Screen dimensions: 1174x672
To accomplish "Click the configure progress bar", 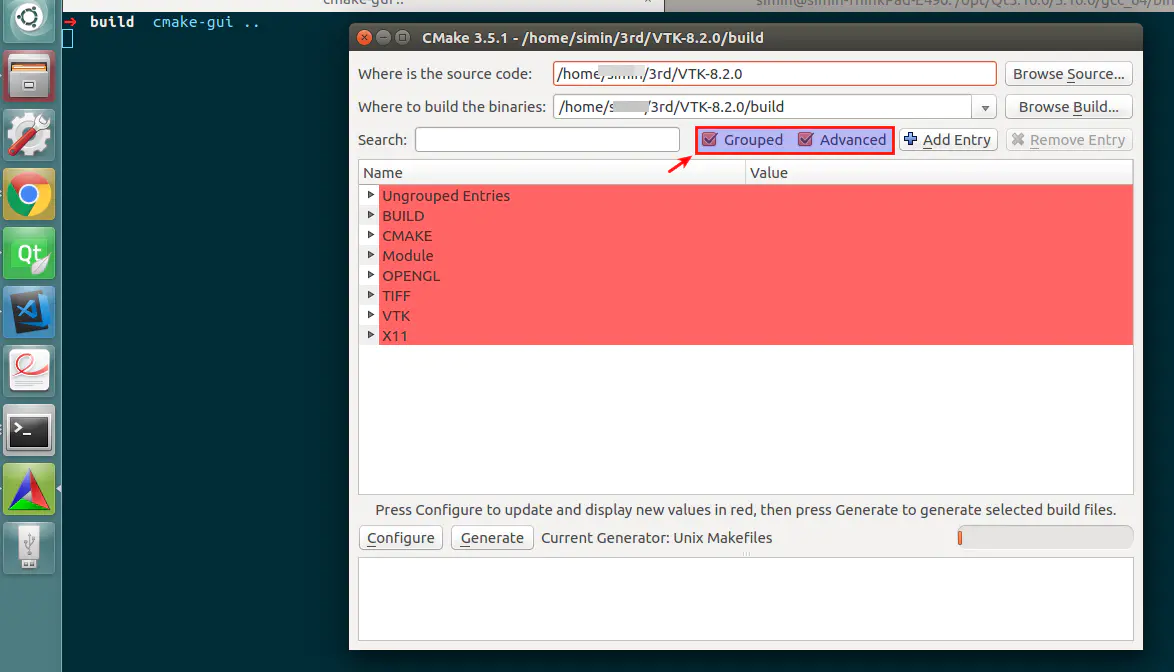I will (1045, 537).
